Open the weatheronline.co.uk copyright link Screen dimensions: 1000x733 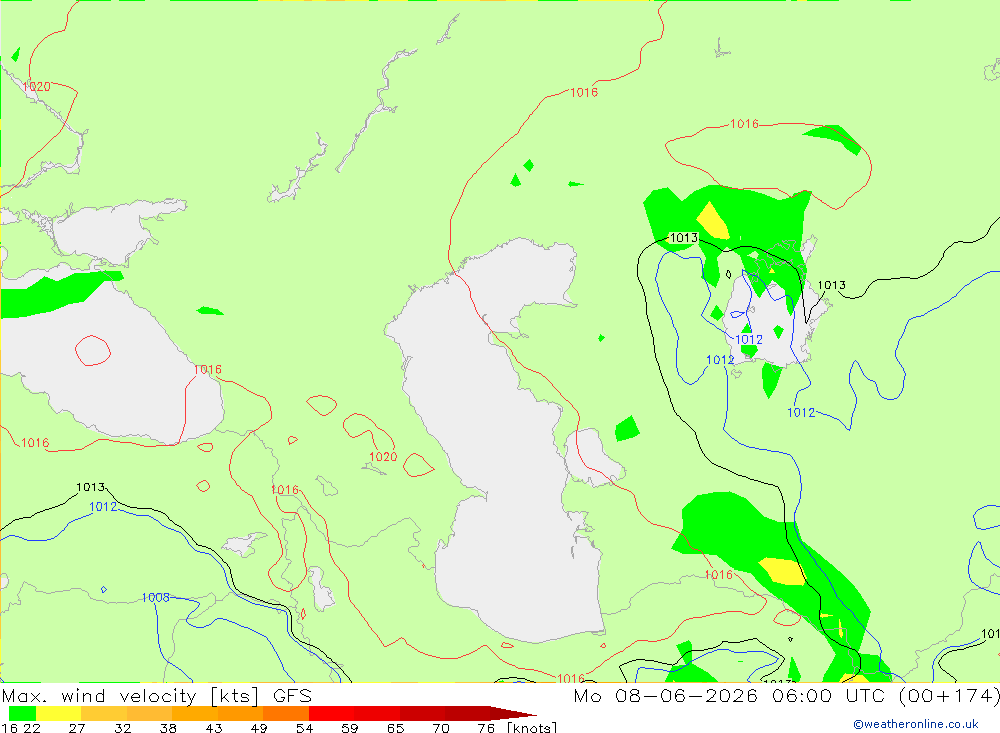(916, 724)
